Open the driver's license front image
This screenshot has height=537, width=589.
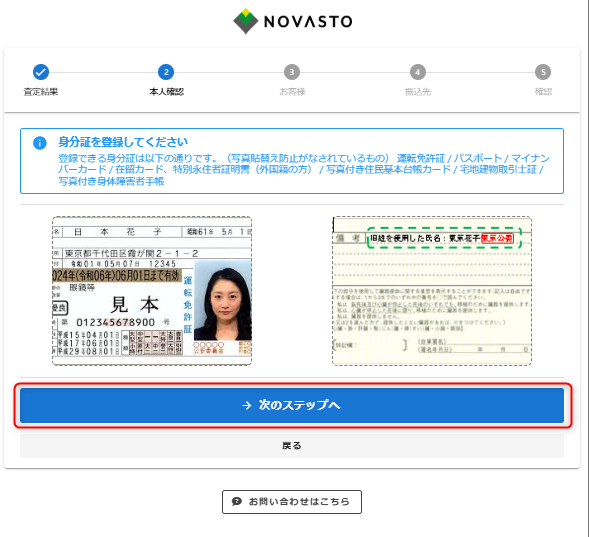(x=152, y=291)
